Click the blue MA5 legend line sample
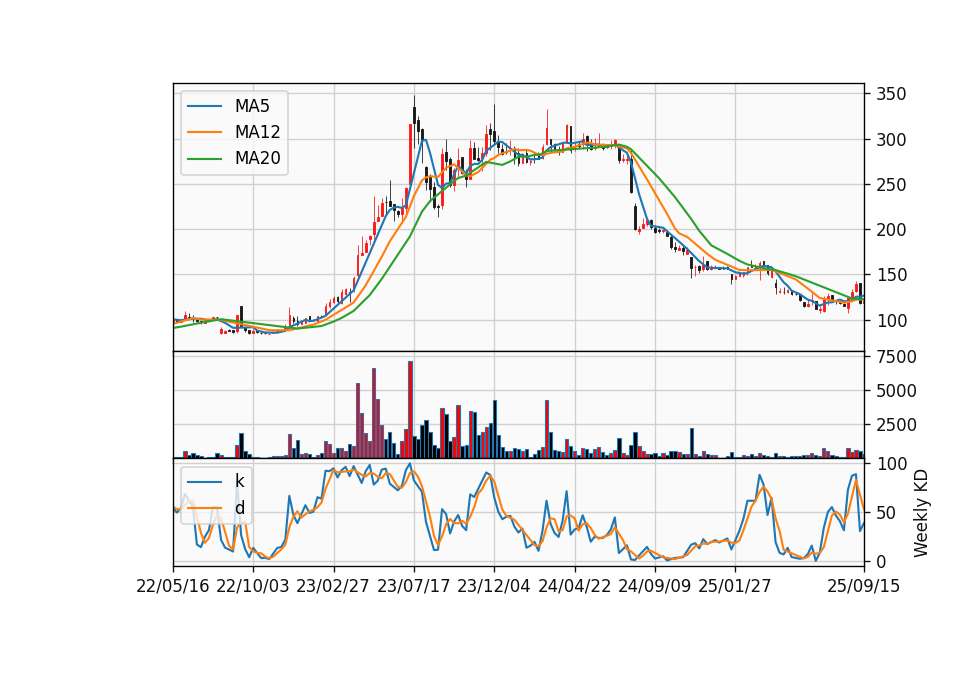This screenshot has height=690, width=960. pos(204,106)
